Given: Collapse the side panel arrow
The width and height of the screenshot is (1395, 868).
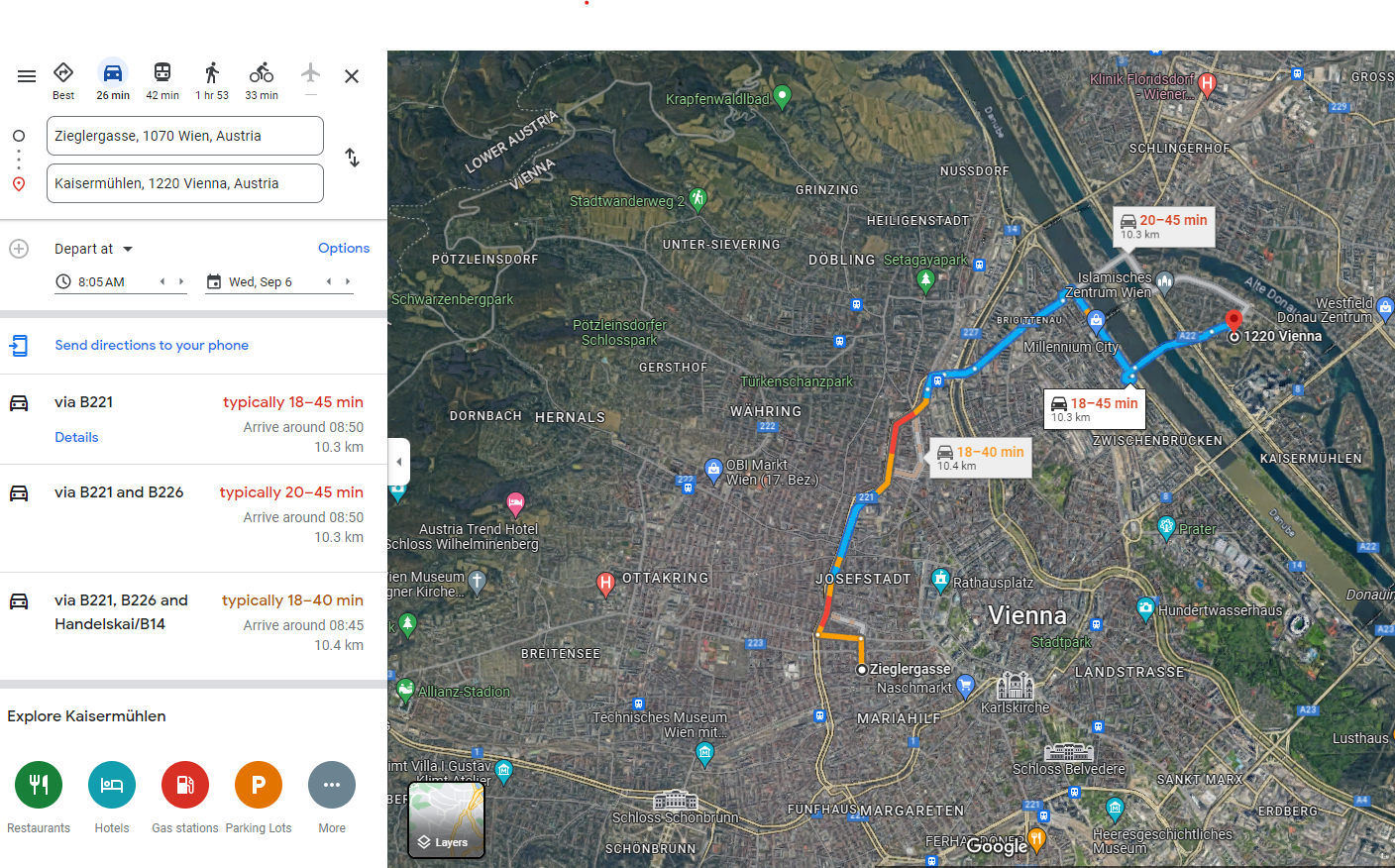Looking at the screenshot, I should (398, 462).
